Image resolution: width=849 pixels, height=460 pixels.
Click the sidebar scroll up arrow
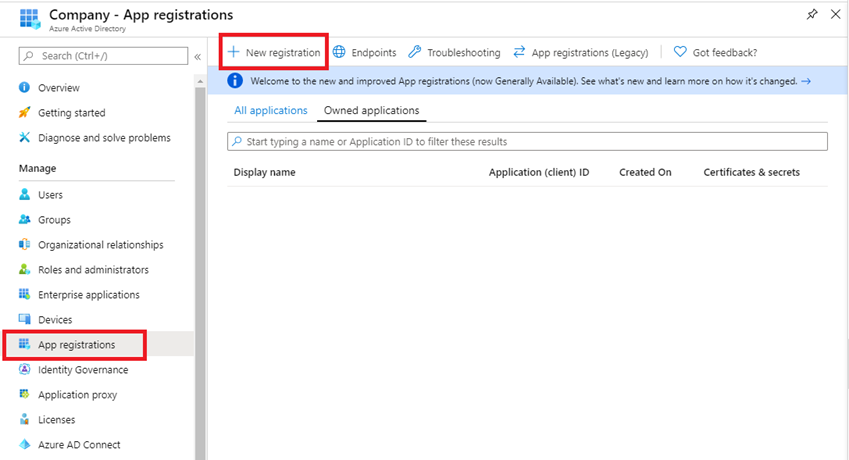tap(200, 81)
